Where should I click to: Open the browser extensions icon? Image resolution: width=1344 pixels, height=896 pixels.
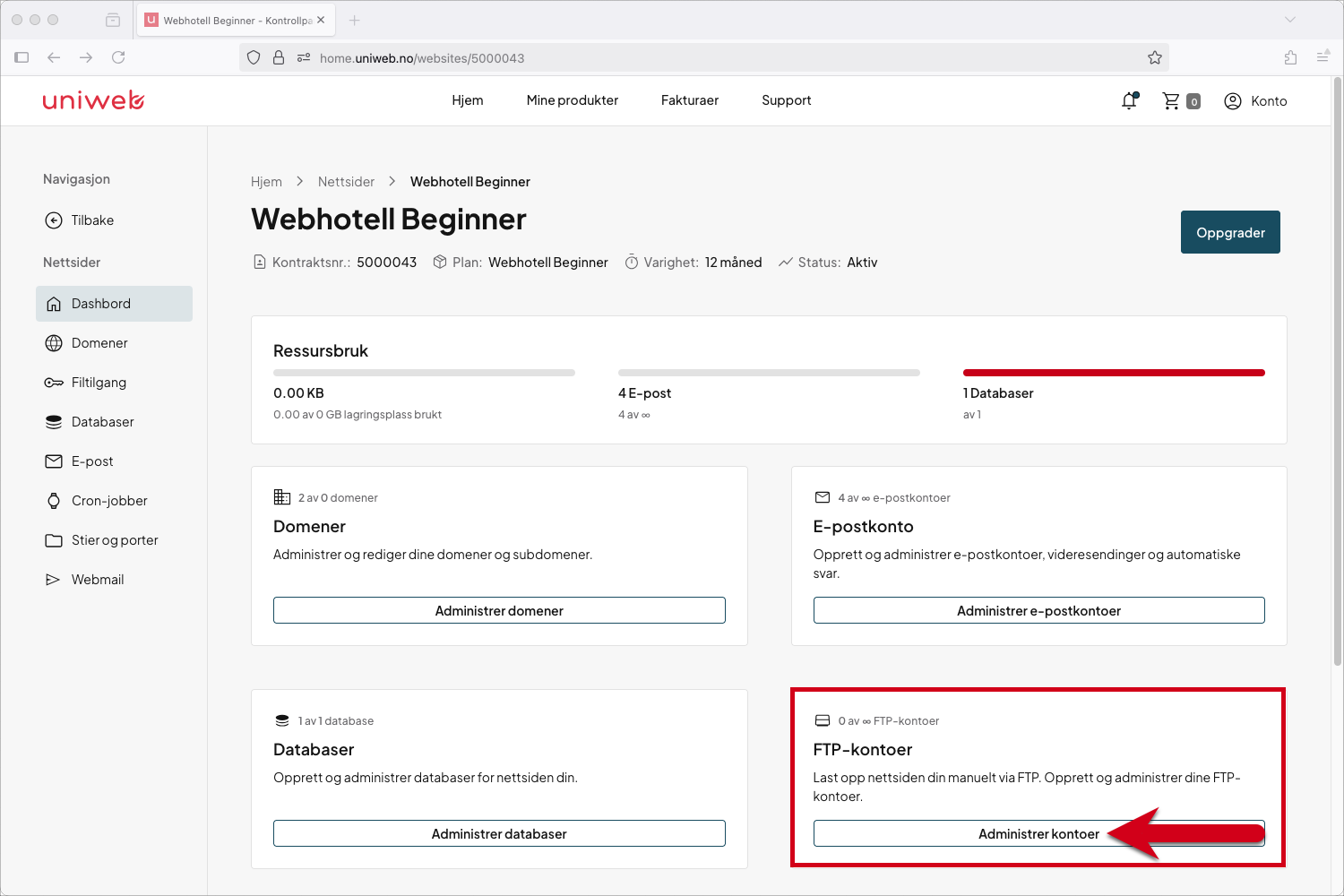(1290, 57)
